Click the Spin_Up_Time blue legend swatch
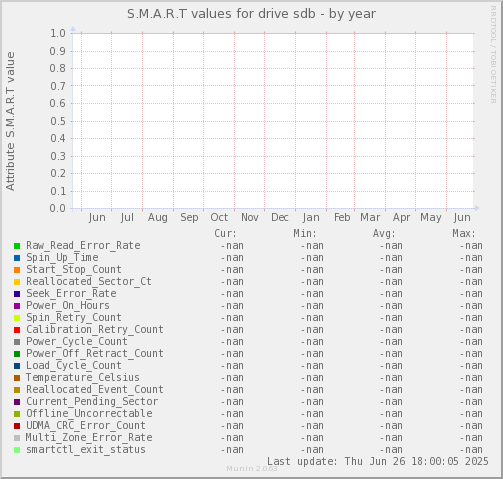Screen dimensions: 503x479 [17, 258]
